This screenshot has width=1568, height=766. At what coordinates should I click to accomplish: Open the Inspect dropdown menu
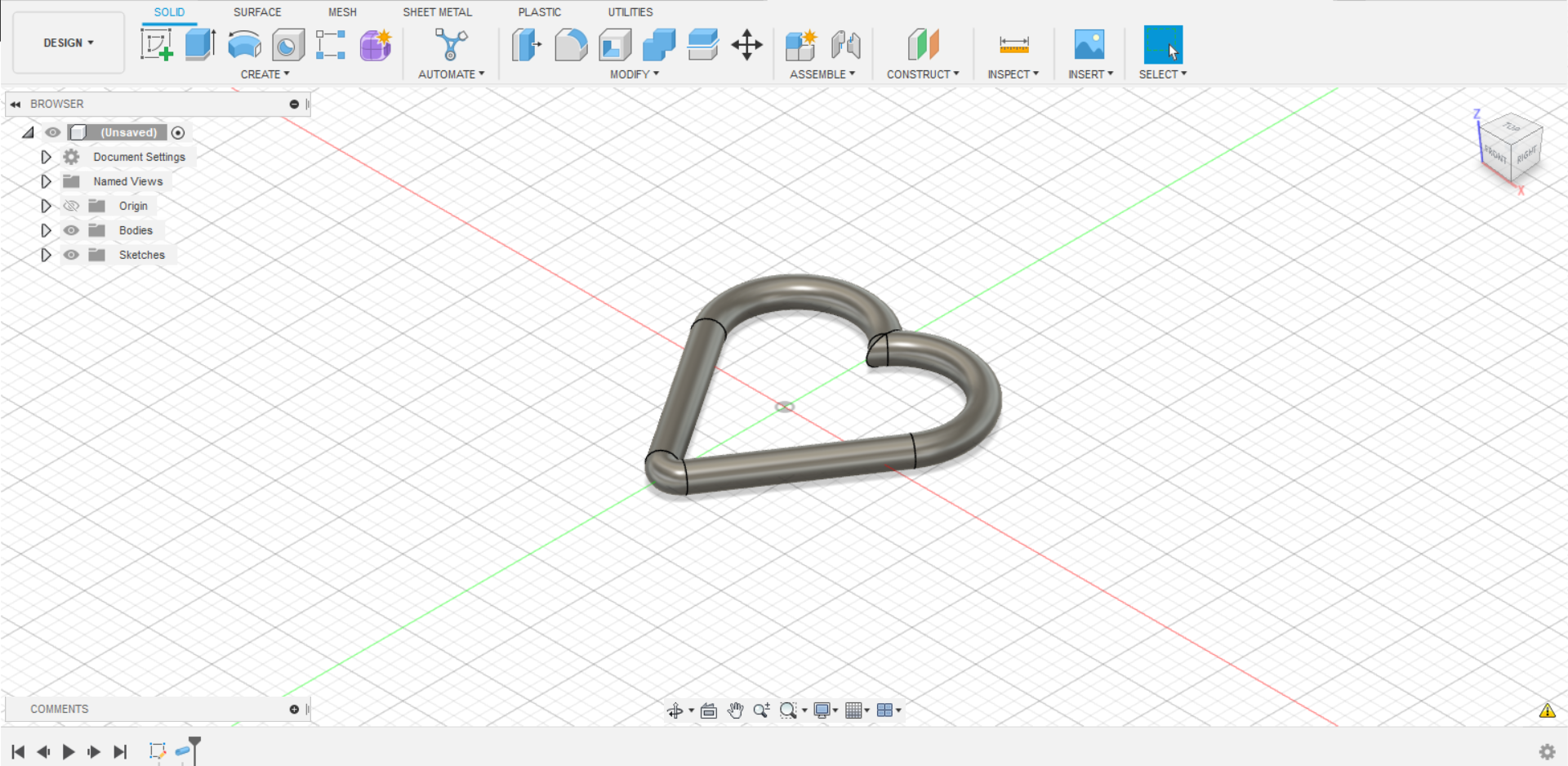click(1013, 74)
